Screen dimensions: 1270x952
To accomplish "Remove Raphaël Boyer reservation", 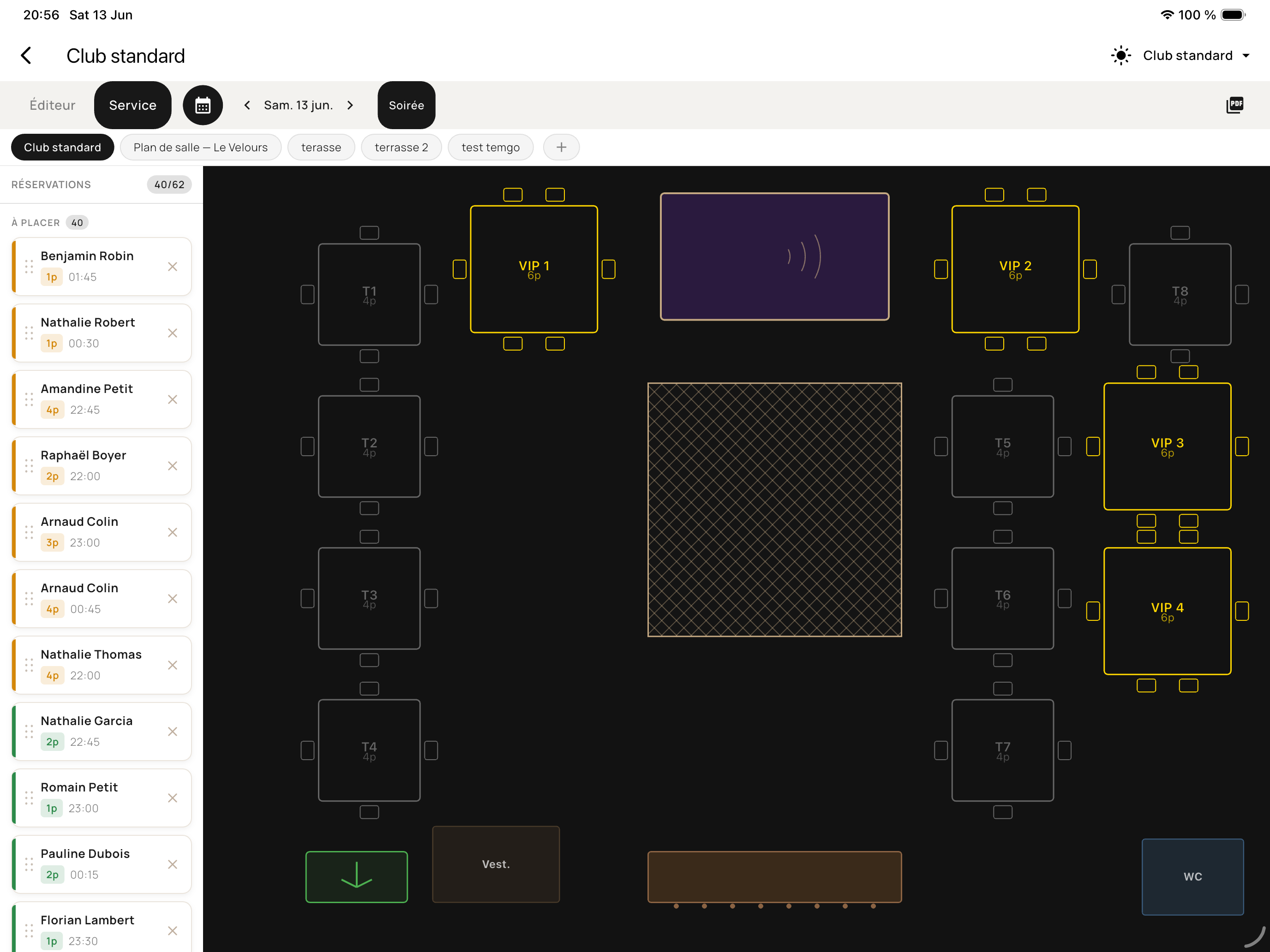I will click(172, 466).
